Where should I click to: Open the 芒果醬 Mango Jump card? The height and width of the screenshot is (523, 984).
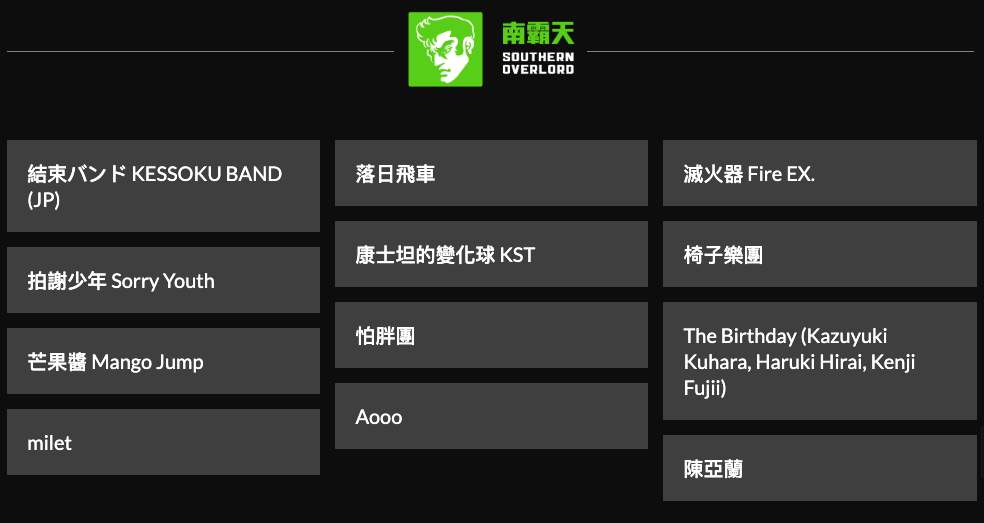pos(163,361)
